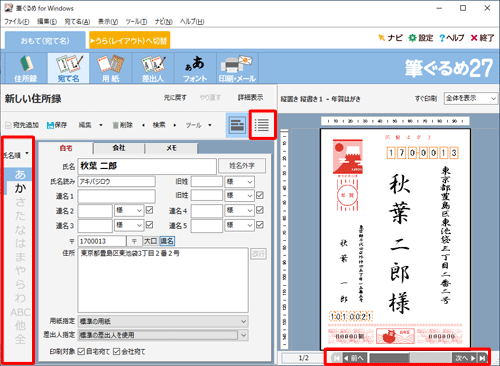Open the 宛て名 menu

pyautogui.click(x=77, y=22)
